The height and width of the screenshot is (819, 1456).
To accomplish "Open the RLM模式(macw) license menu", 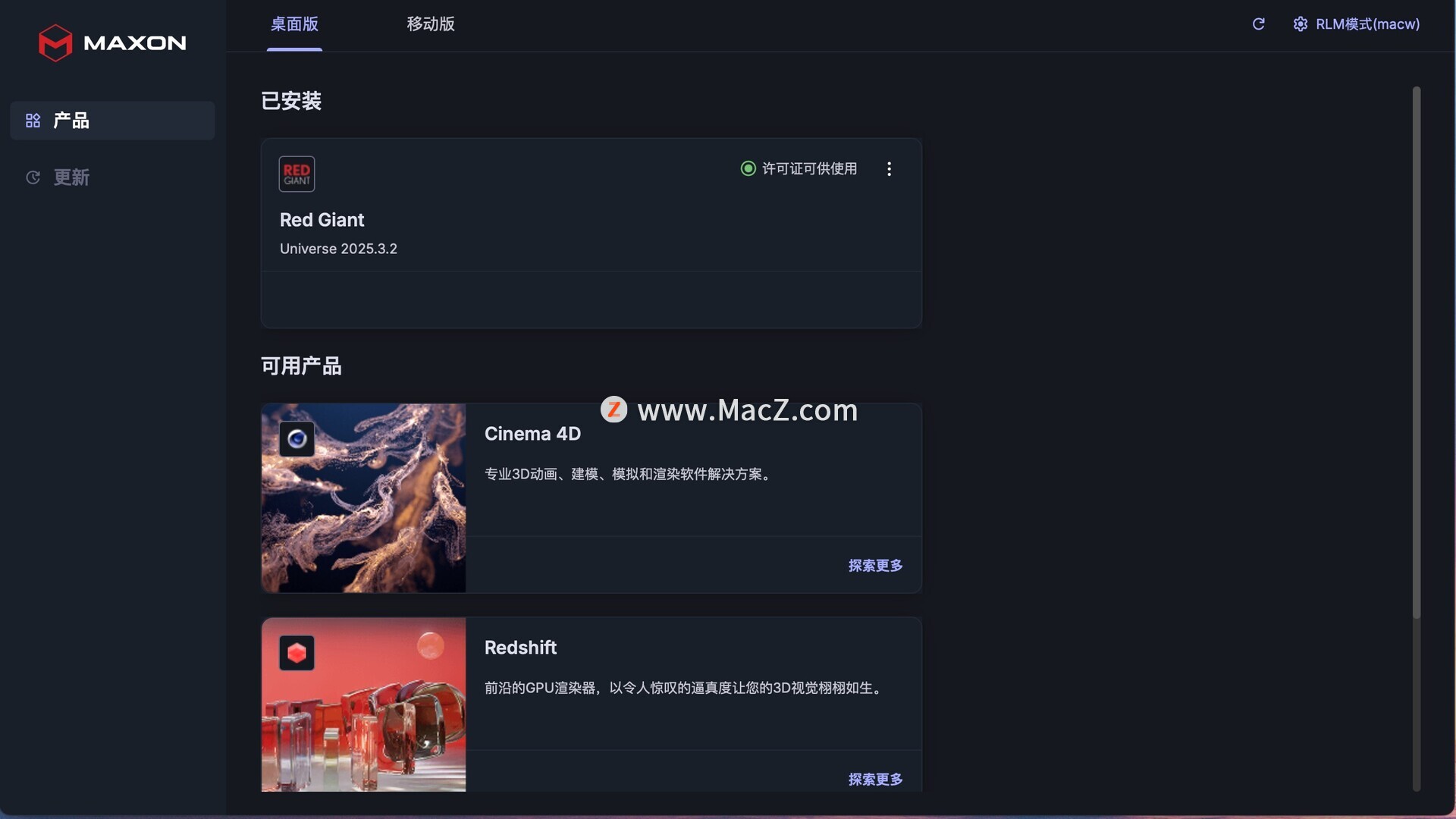I will 1356,24.
